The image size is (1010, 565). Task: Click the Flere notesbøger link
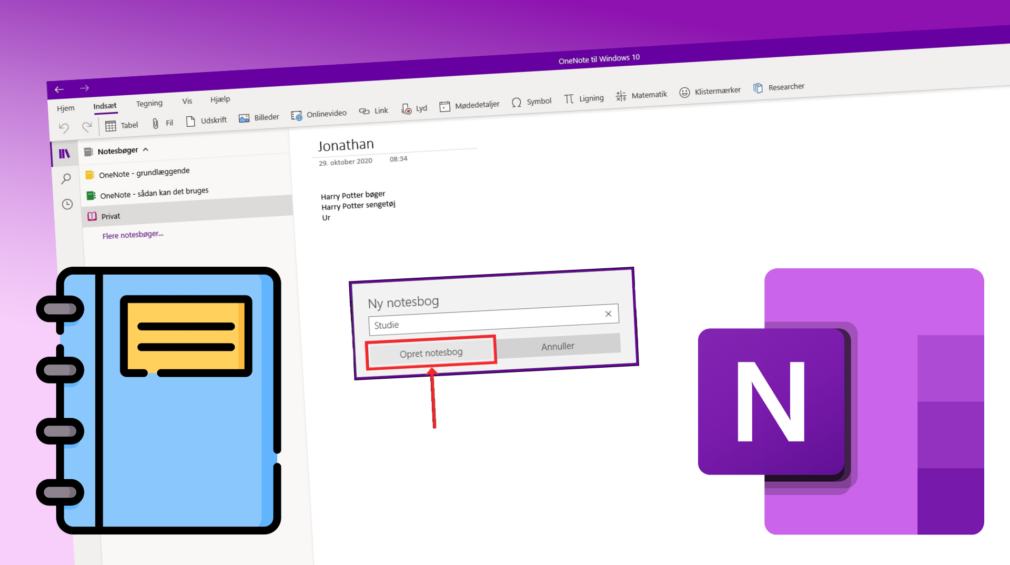click(133, 235)
